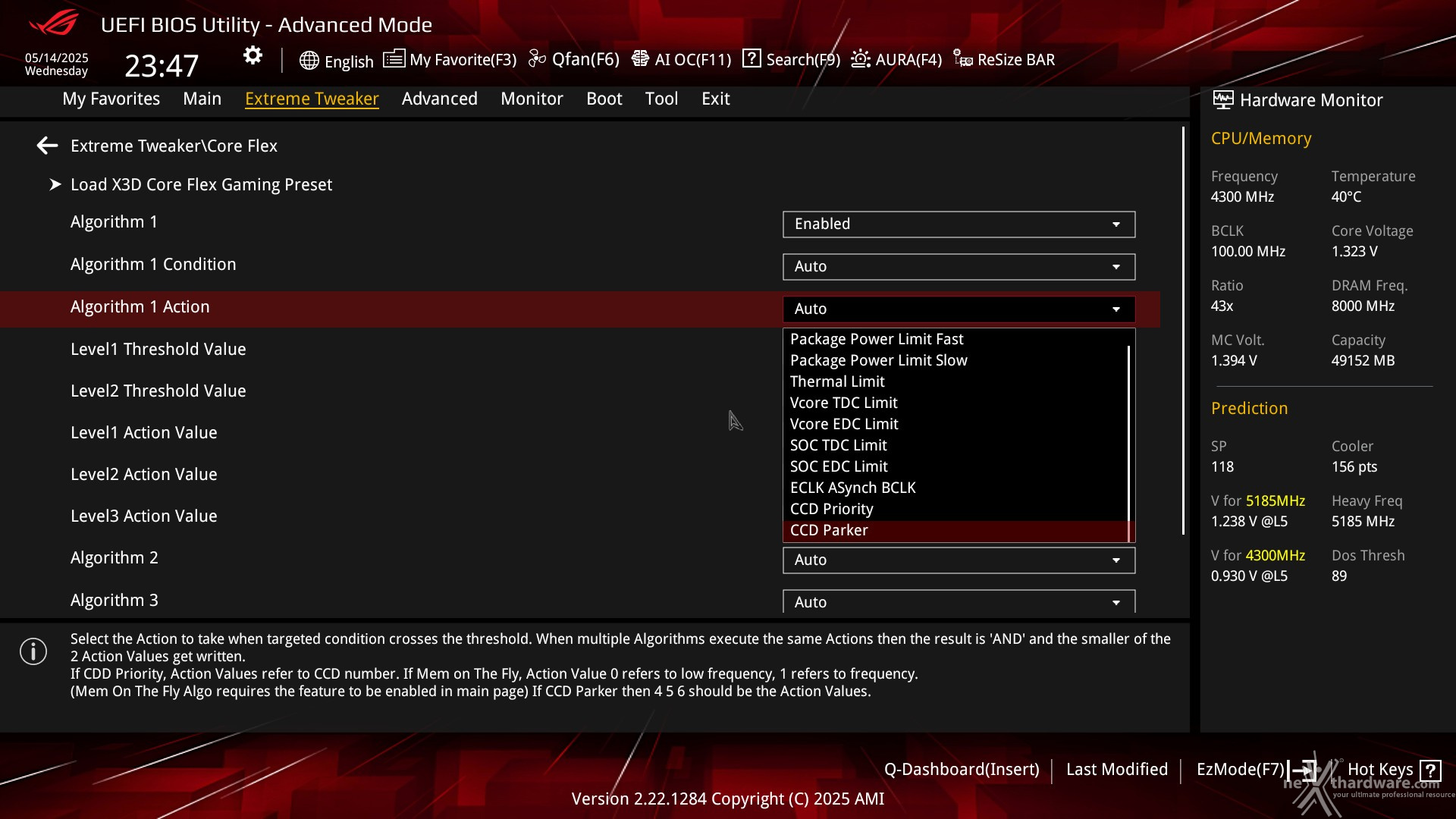Select Package Power Limit Fast option

(955, 339)
